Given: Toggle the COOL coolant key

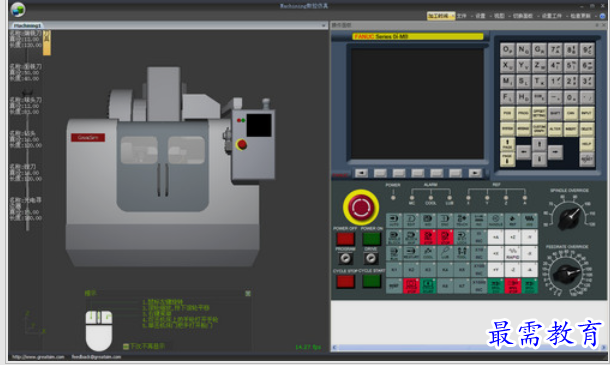Looking at the screenshot, I should pos(428,253).
